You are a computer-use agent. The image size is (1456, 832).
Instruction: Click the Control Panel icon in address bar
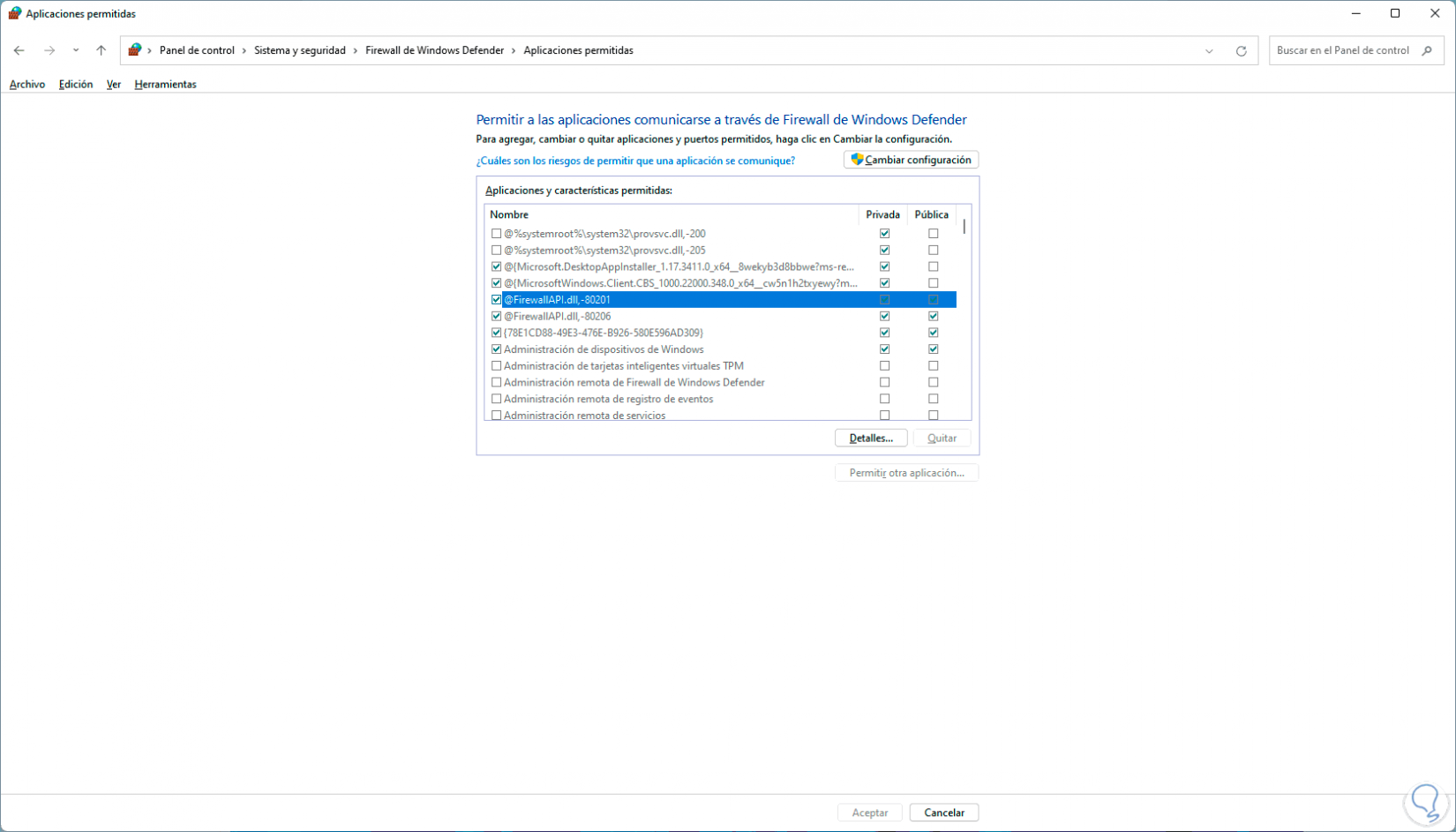134,50
